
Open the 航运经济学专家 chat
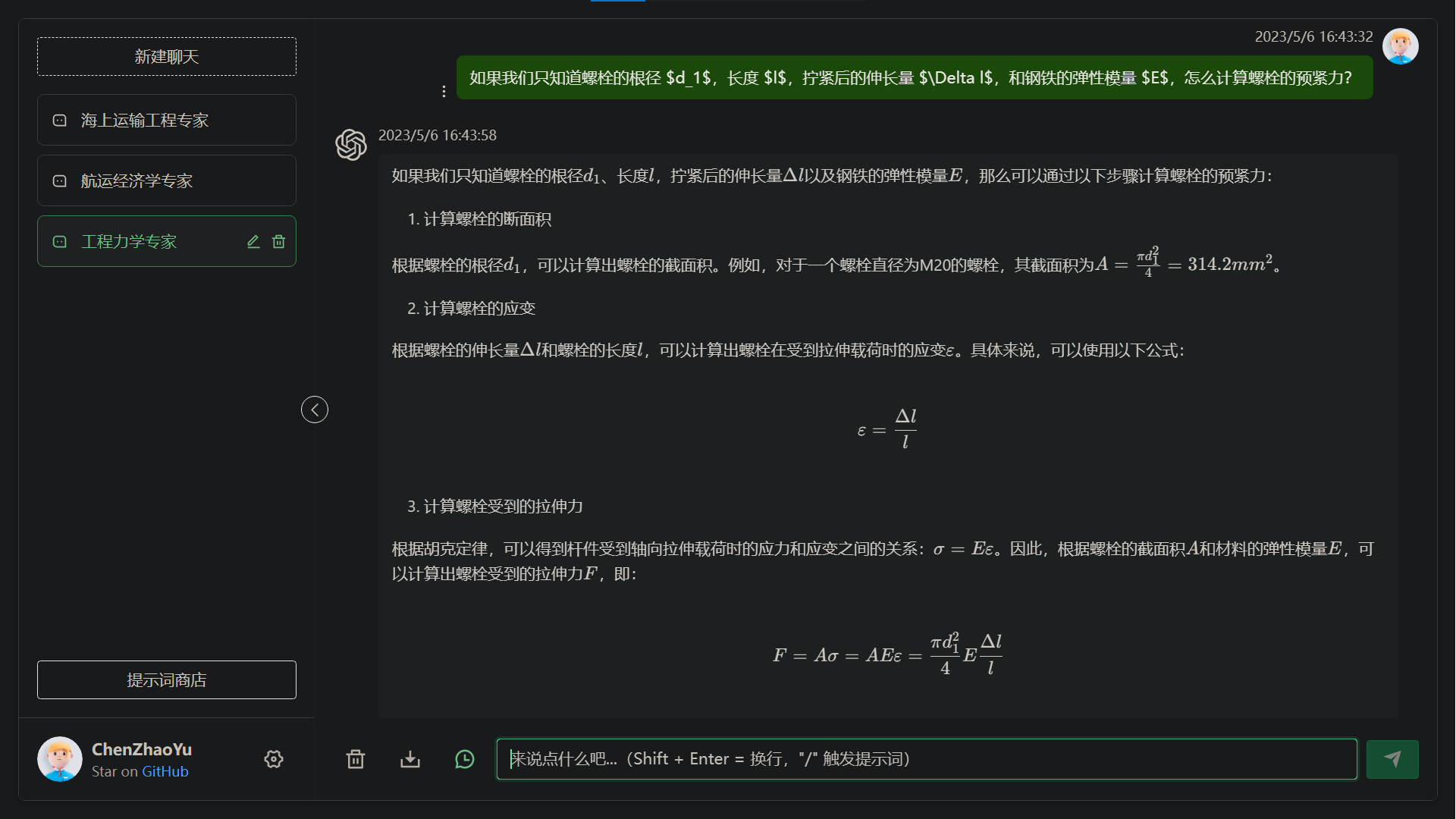[x=167, y=180]
